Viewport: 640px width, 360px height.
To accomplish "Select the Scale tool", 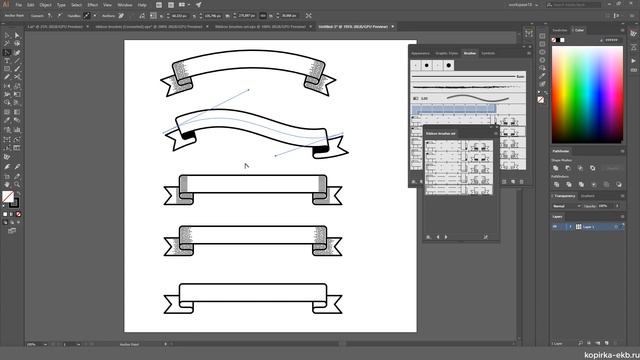I will point(17,86).
